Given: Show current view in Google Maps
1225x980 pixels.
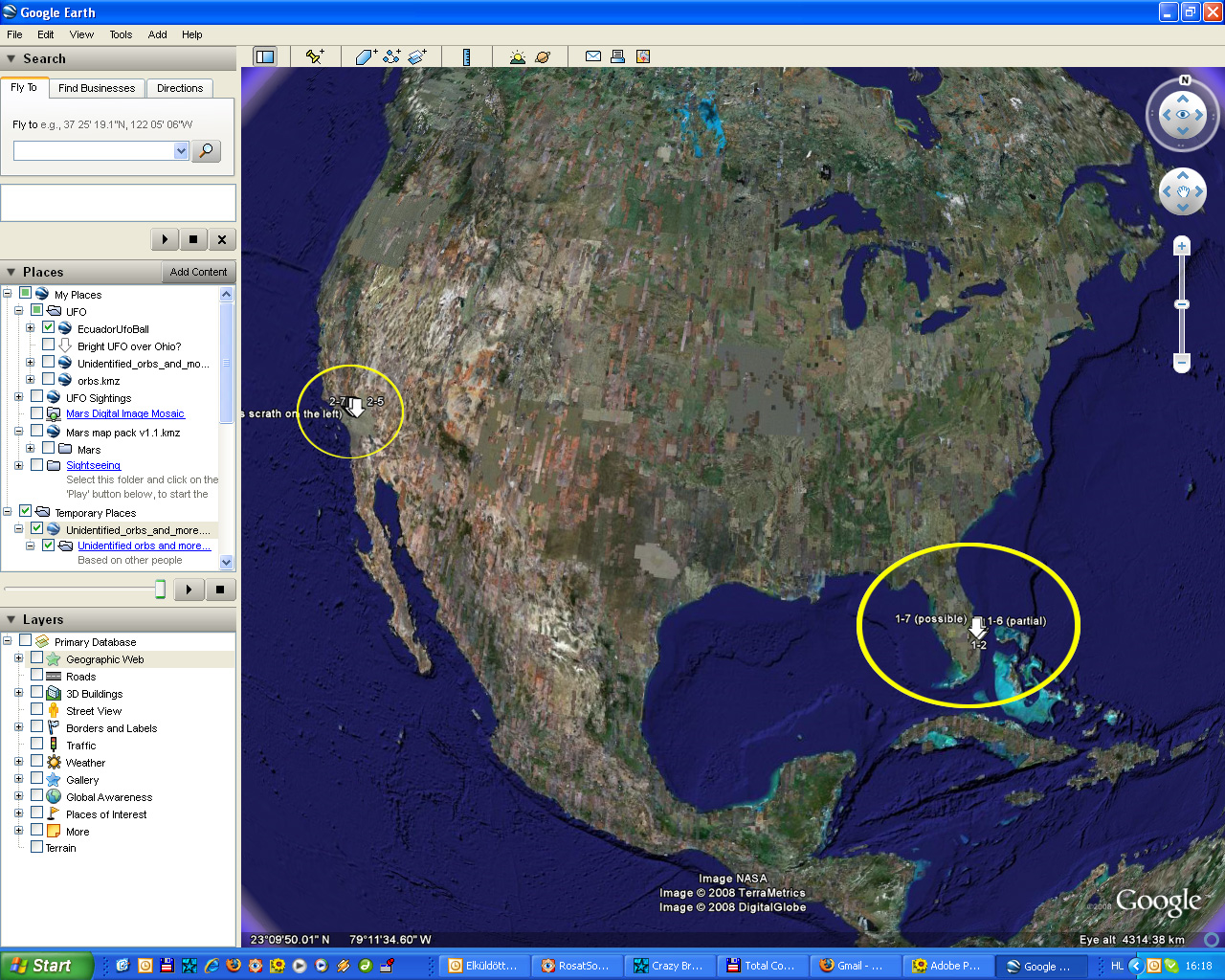Looking at the screenshot, I should (643, 56).
